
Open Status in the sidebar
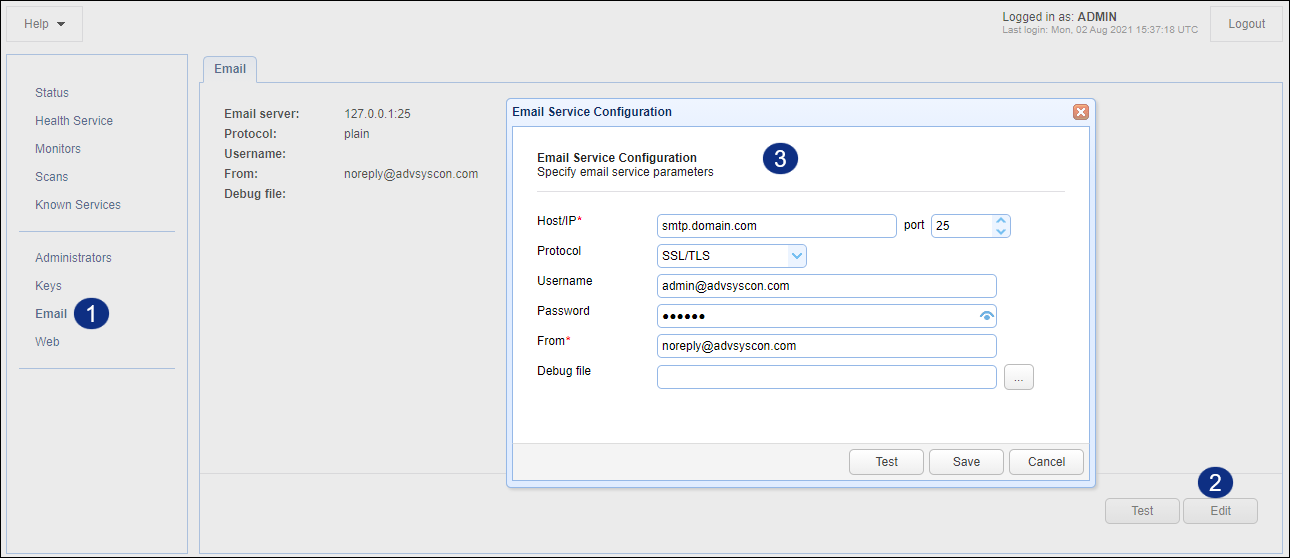pyautogui.click(x=52, y=93)
